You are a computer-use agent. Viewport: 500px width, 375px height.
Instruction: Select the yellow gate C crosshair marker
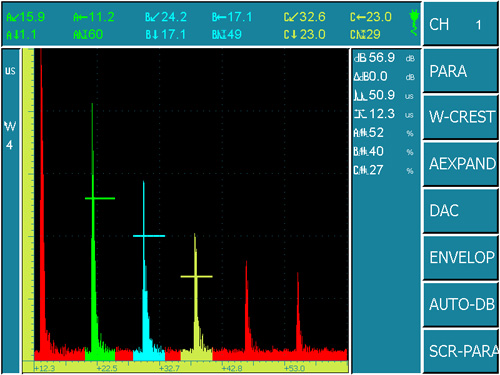[x=196, y=276]
